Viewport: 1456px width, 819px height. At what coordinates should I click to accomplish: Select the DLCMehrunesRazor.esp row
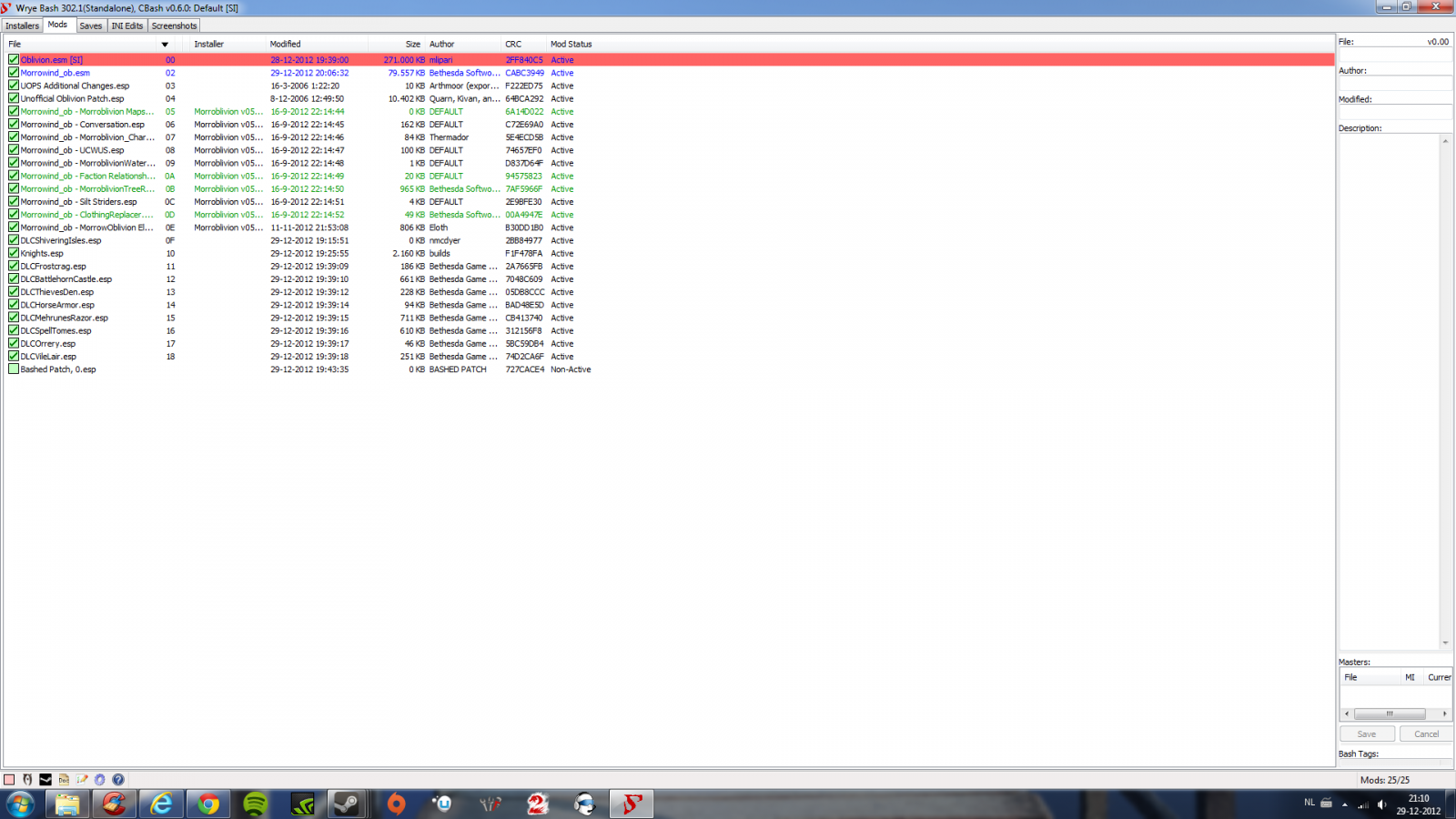pyautogui.click(x=669, y=318)
